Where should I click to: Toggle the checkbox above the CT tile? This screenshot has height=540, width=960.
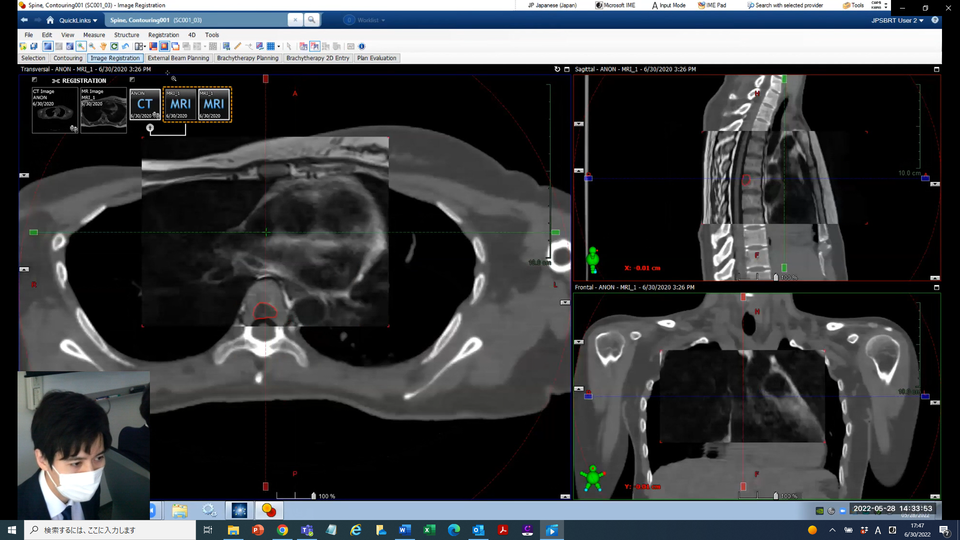coord(132,80)
